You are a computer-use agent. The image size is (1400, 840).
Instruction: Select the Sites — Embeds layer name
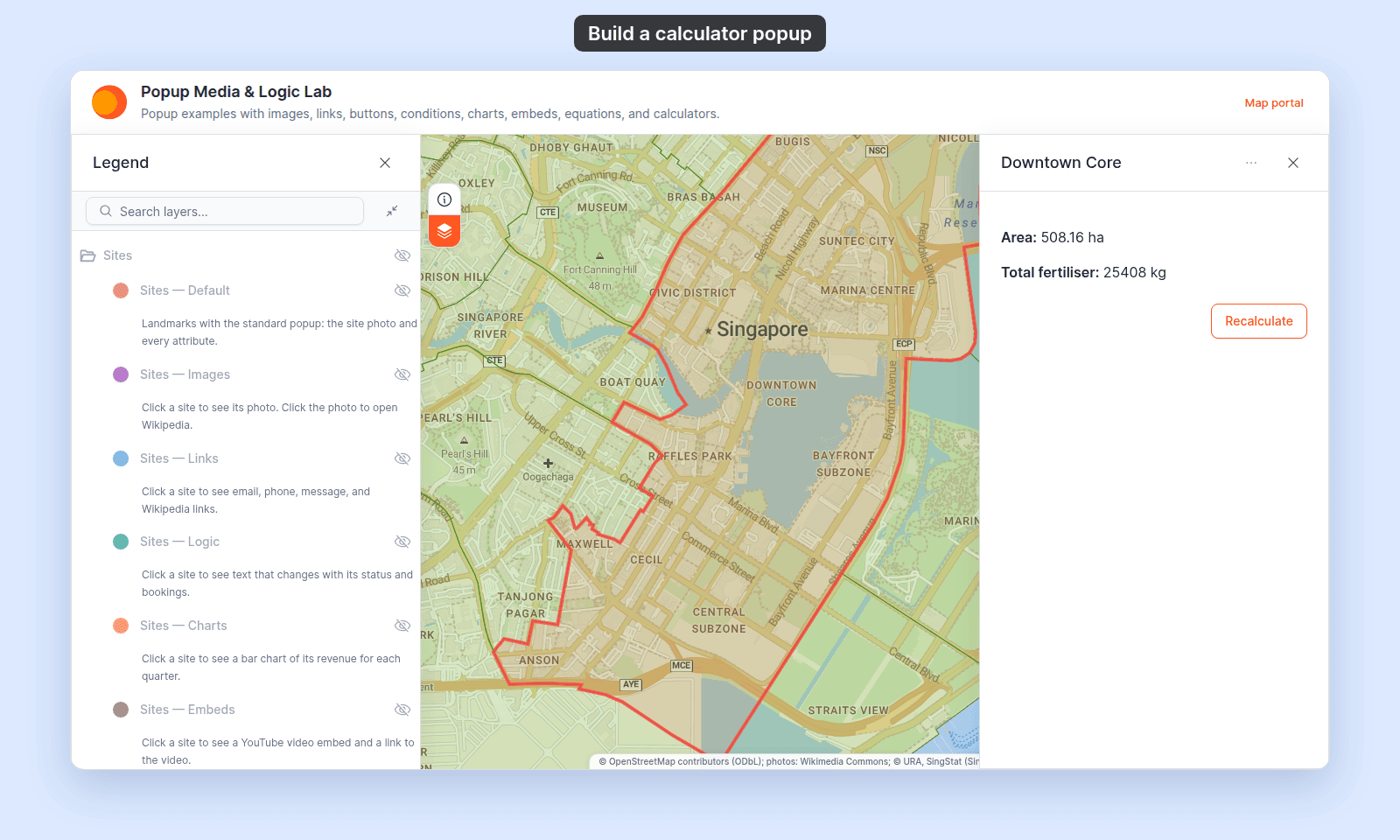click(187, 710)
